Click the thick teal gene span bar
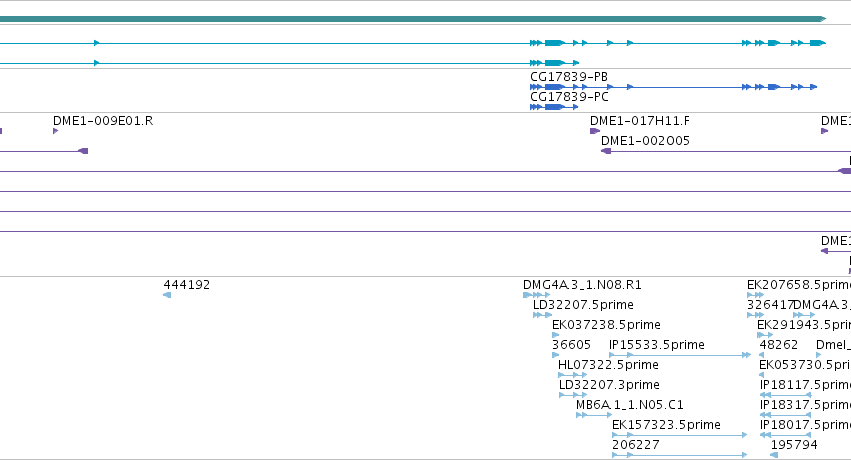 coord(412,19)
